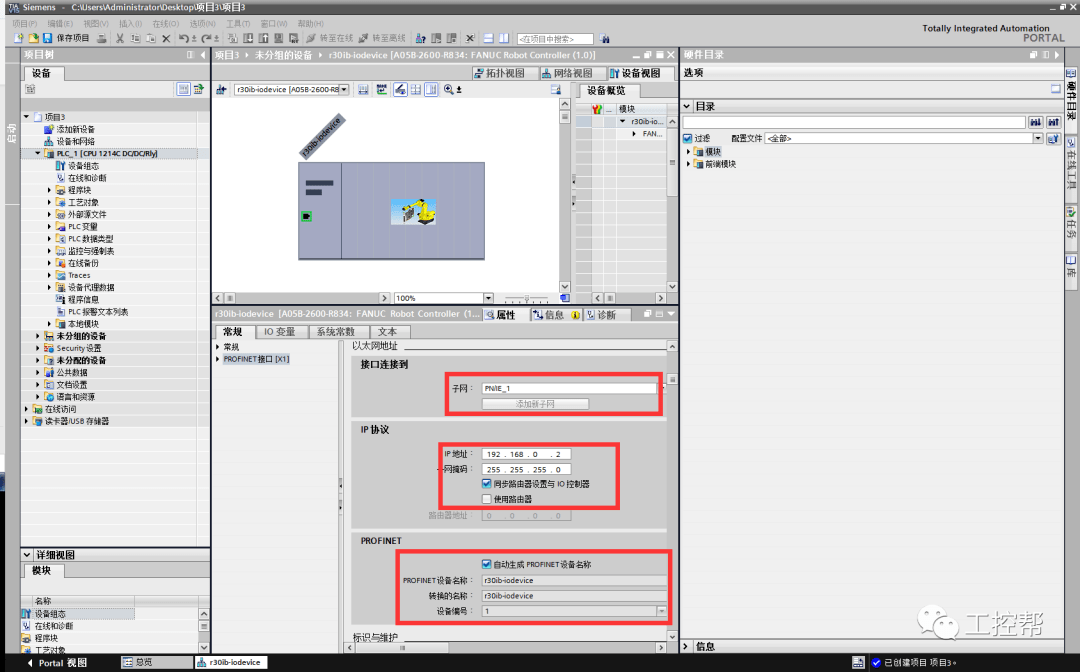
Task: Click the Print icon in main toolbar
Action: point(102,38)
